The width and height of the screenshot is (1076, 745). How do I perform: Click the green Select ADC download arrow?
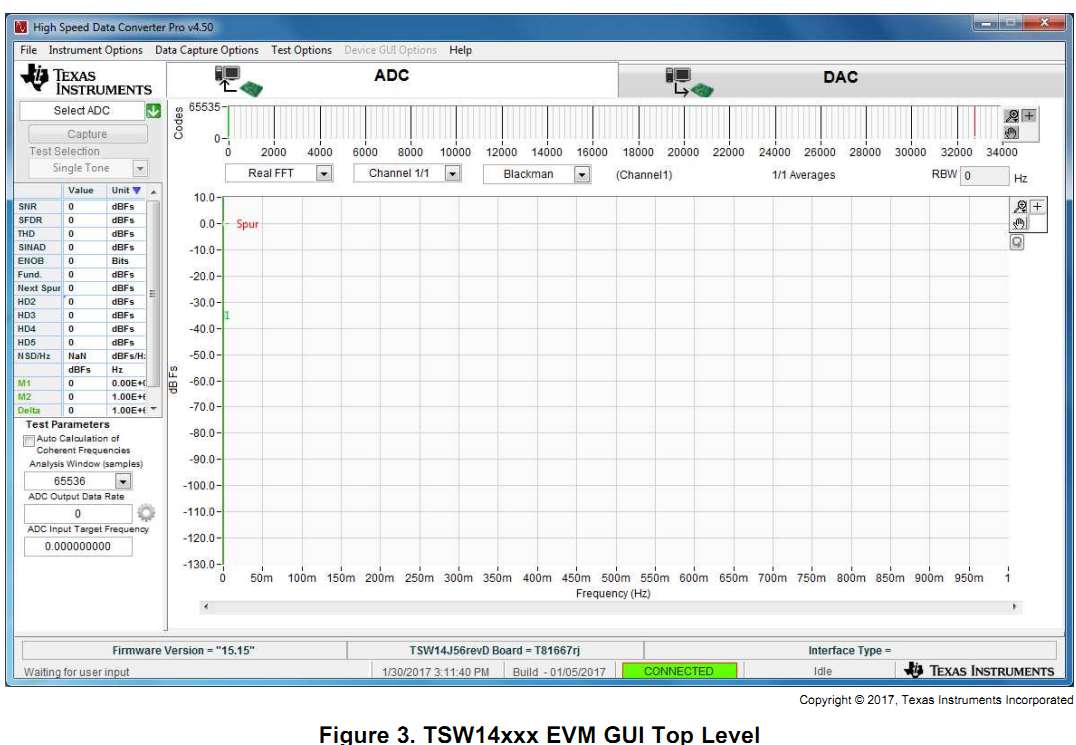[x=153, y=111]
